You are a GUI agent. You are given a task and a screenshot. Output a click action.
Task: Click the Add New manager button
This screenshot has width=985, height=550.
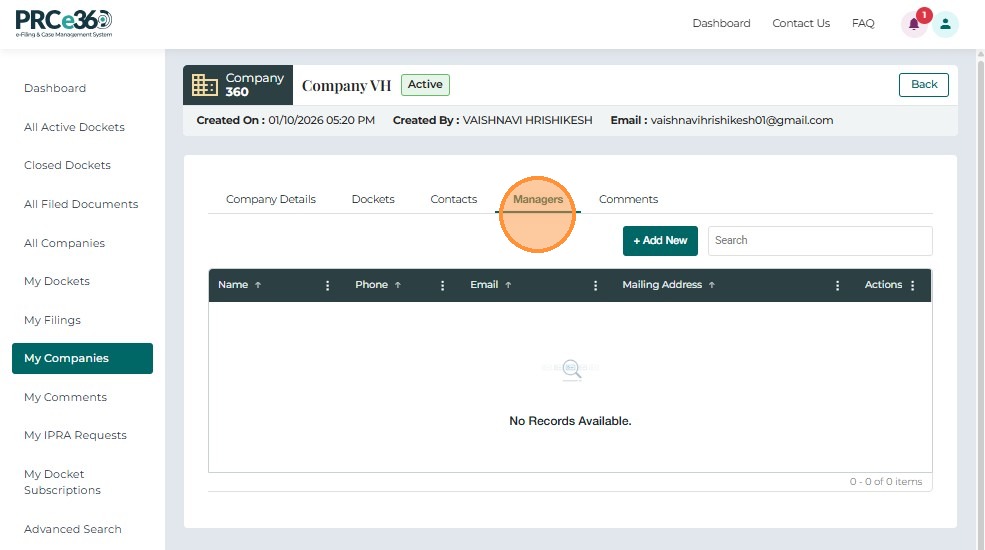(x=660, y=240)
